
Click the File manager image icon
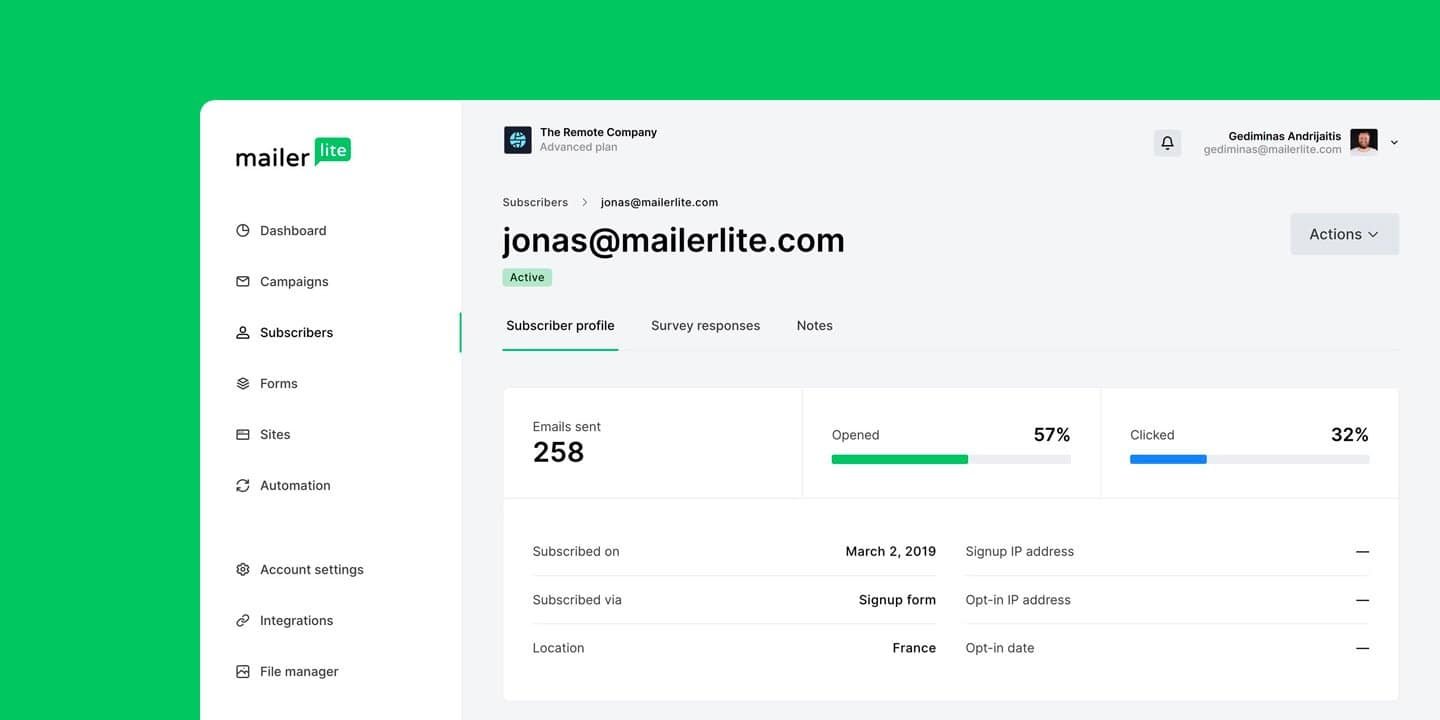pyautogui.click(x=242, y=671)
